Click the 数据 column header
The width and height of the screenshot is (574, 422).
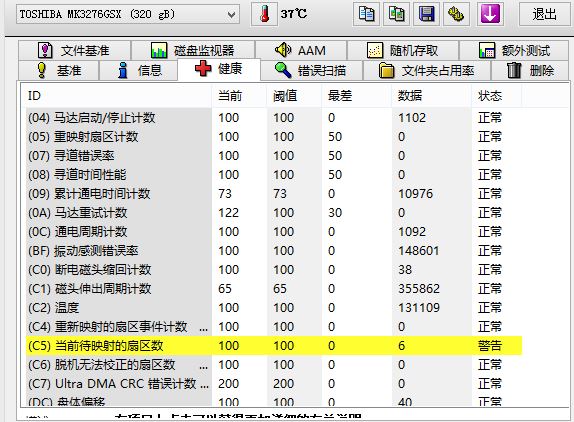pos(431,96)
